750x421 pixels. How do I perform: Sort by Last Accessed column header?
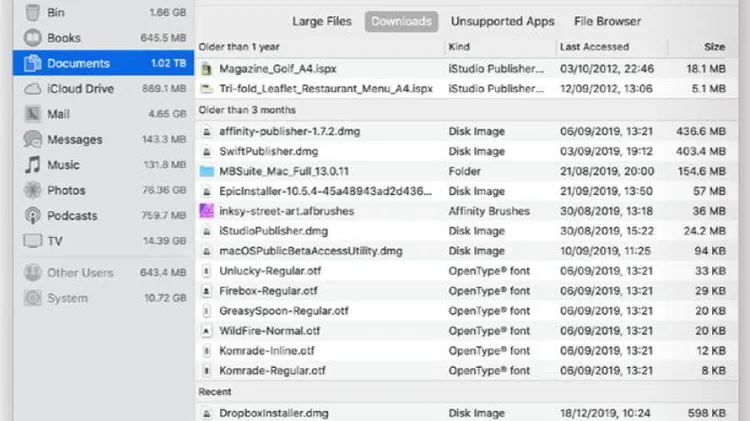[594, 47]
